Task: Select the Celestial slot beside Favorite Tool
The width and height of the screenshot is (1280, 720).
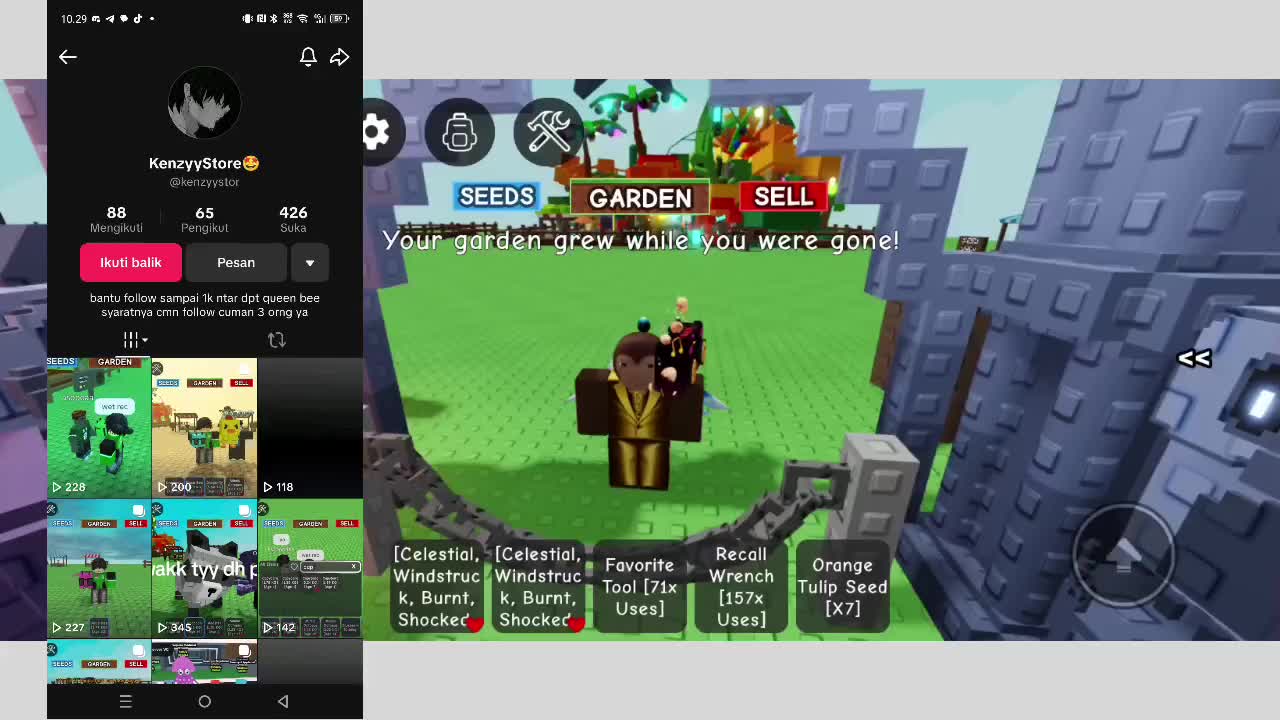Action: [538, 587]
